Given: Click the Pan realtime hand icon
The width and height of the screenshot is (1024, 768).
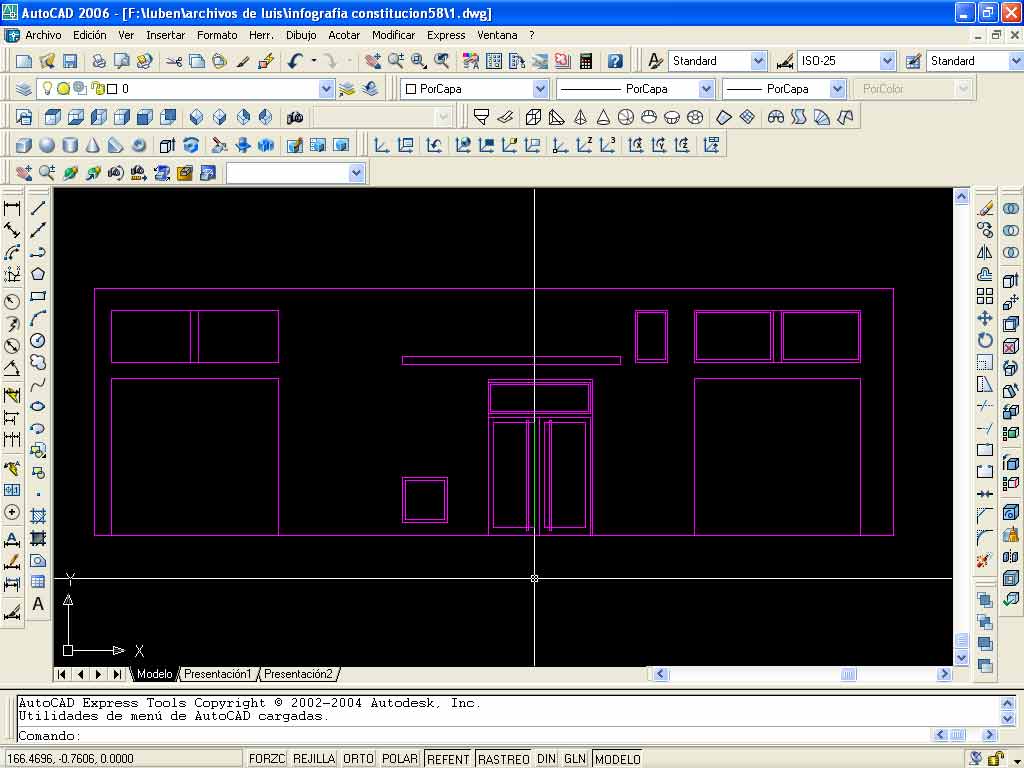Looking at the screenshot, I should 372,61.
